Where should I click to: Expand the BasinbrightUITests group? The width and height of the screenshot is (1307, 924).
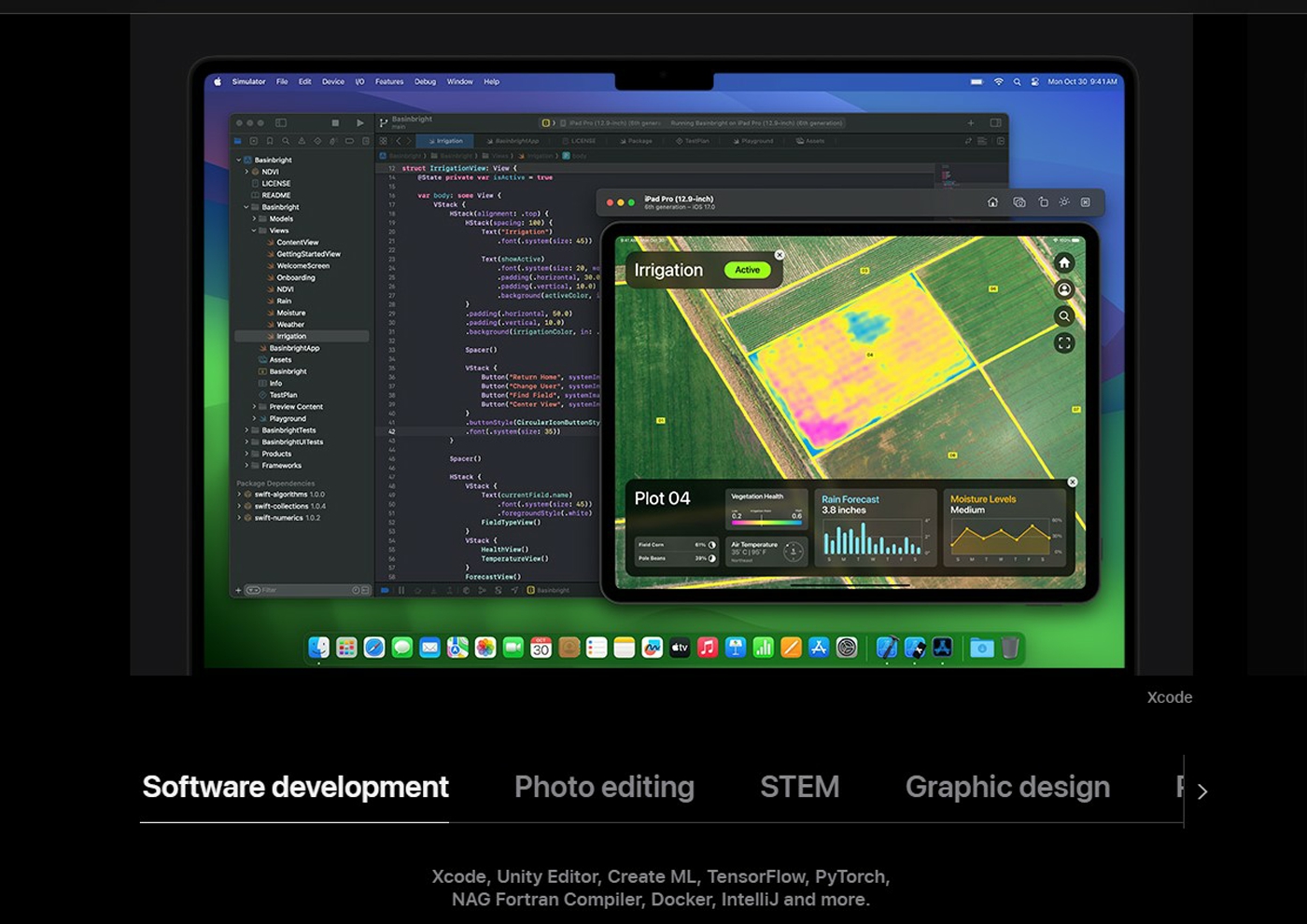click(246, 441)
